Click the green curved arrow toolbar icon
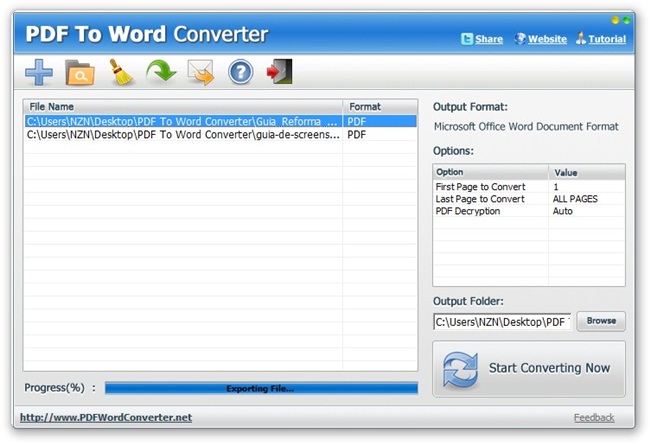Viewport: 650px width, 445px height. tap(161, 71)
